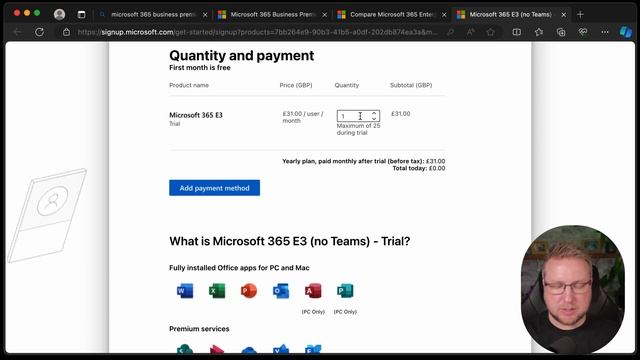Click the First month is free text
The width and height of the screenshot is (640, 360).
click(x=200, y=68)
